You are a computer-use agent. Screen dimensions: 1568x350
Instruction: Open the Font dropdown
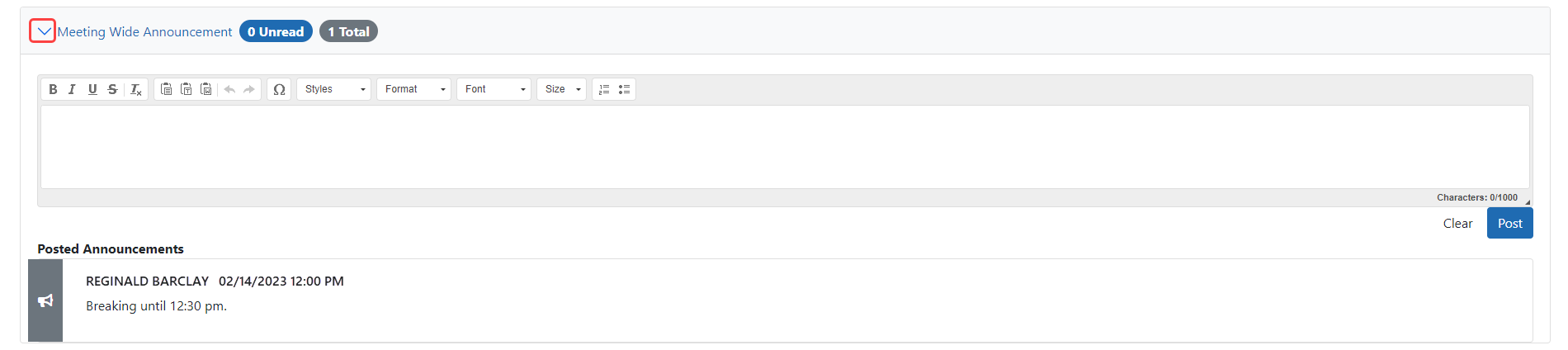494,89
